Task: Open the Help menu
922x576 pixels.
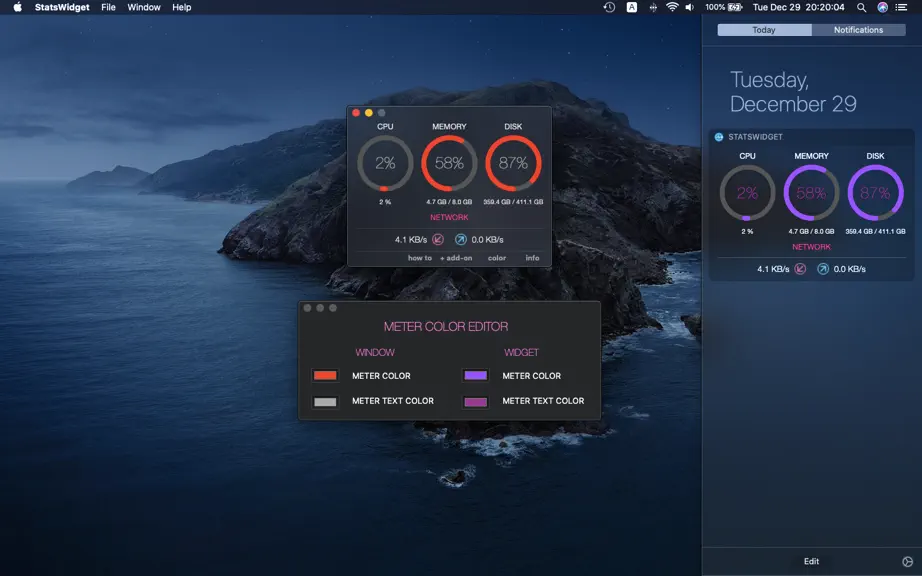Action: coord(182,7)
